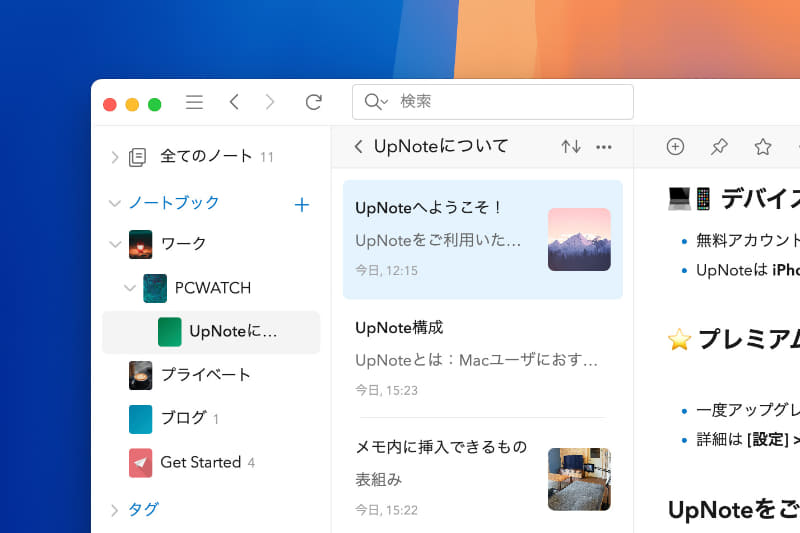Image resolution: width=800 pixels, height=533 pixels.
Task: Click the sync refresh icon
Action: [x=313, y=102]
